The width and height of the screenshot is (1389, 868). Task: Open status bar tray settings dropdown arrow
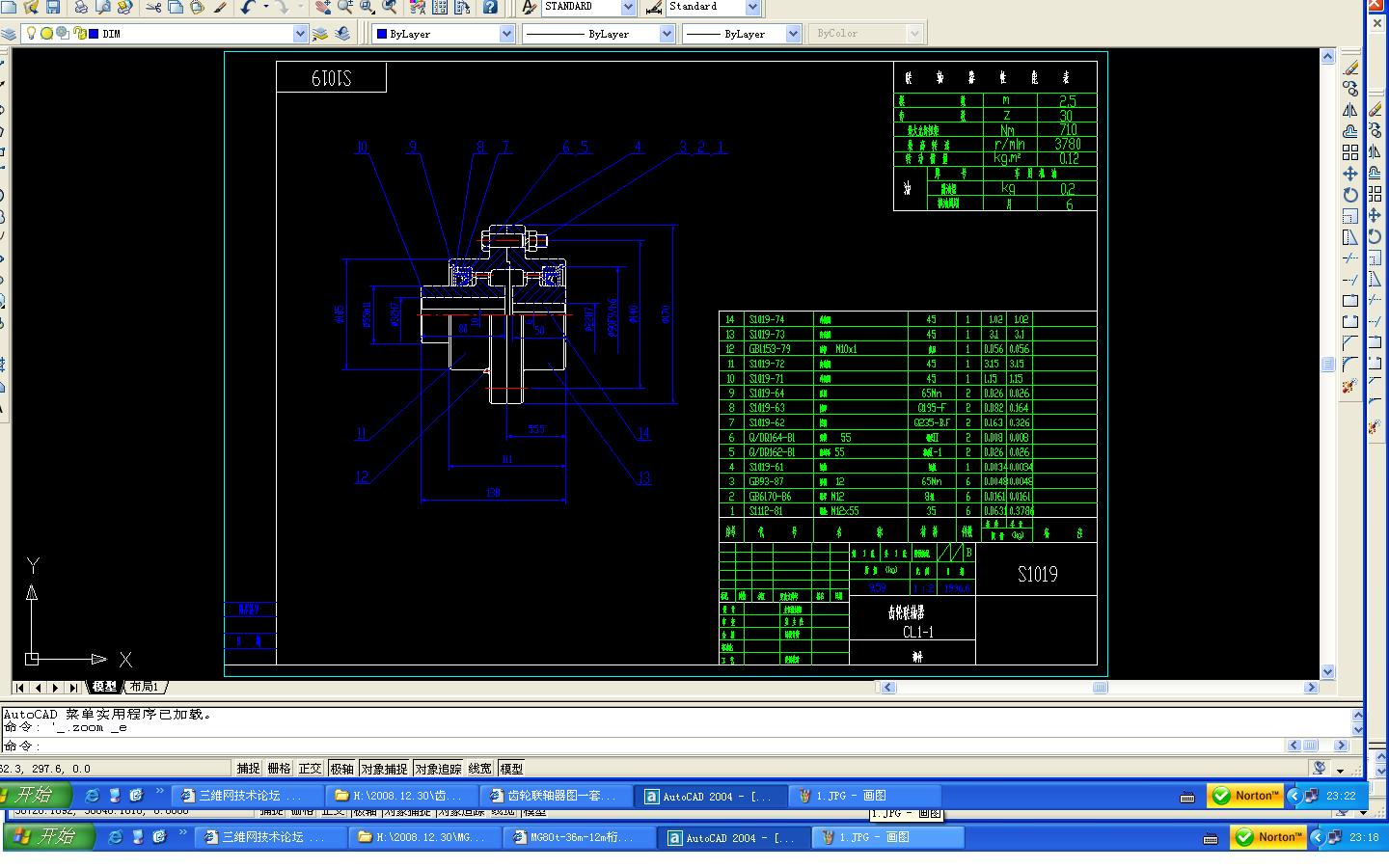point(1340,770)
